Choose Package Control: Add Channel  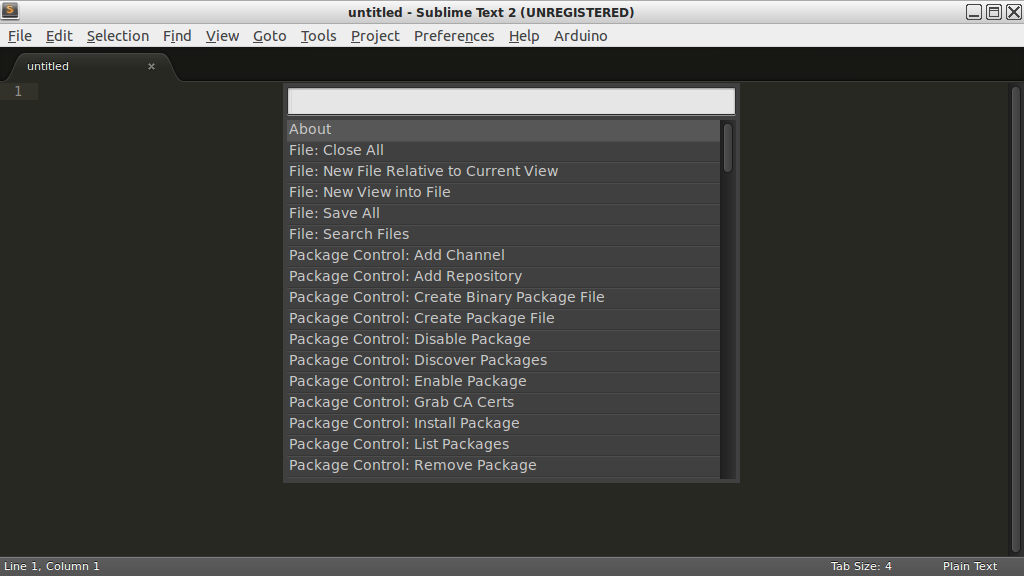(504, 255)
